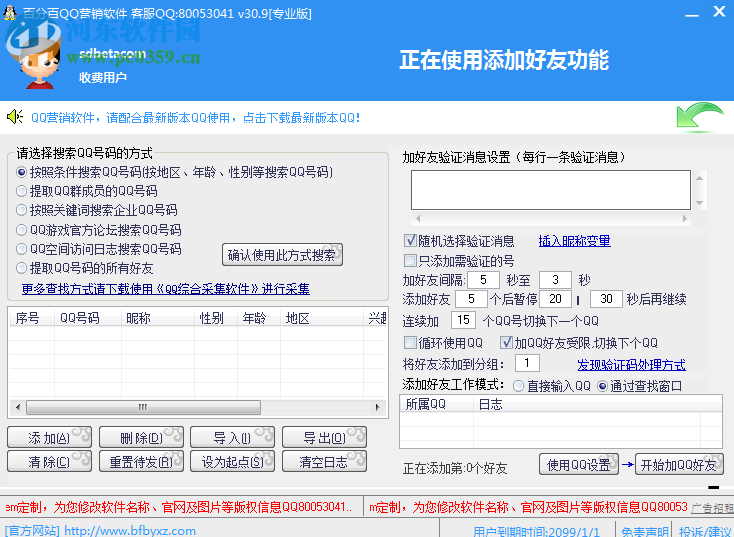Click QQ list scroll left arrow
The height and width of the screenshot is (537, 734).
click(x=18, y=407)
